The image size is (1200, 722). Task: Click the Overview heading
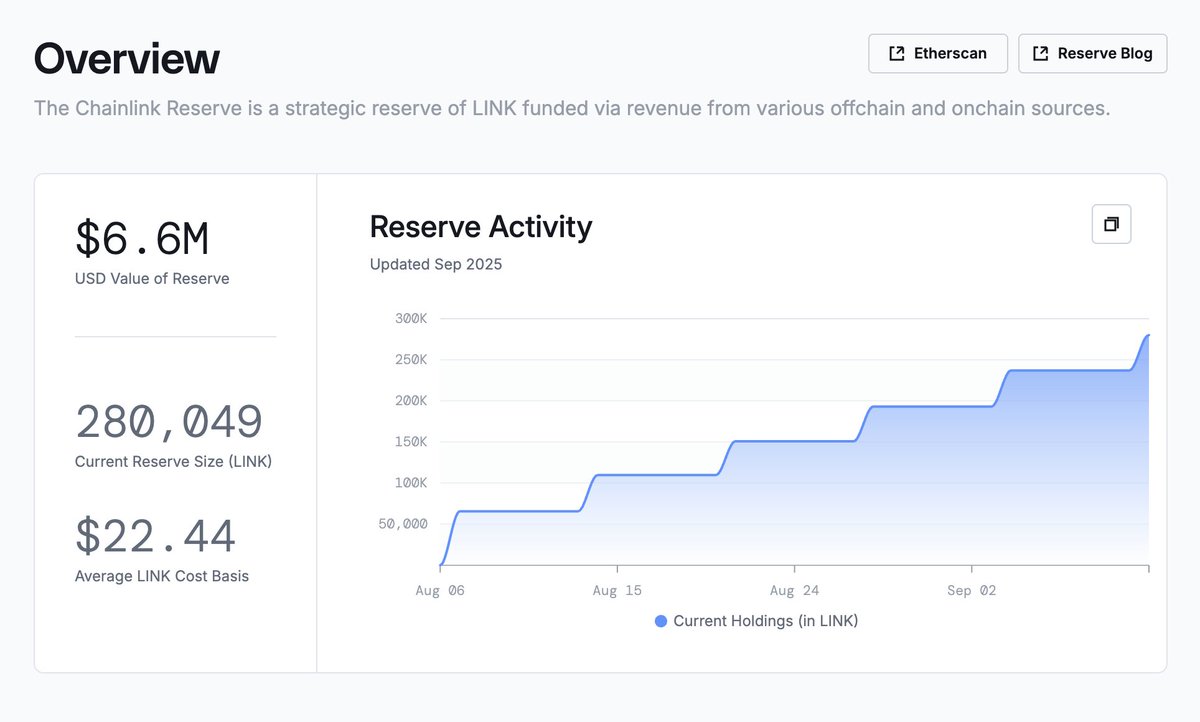tap(127, 58)
